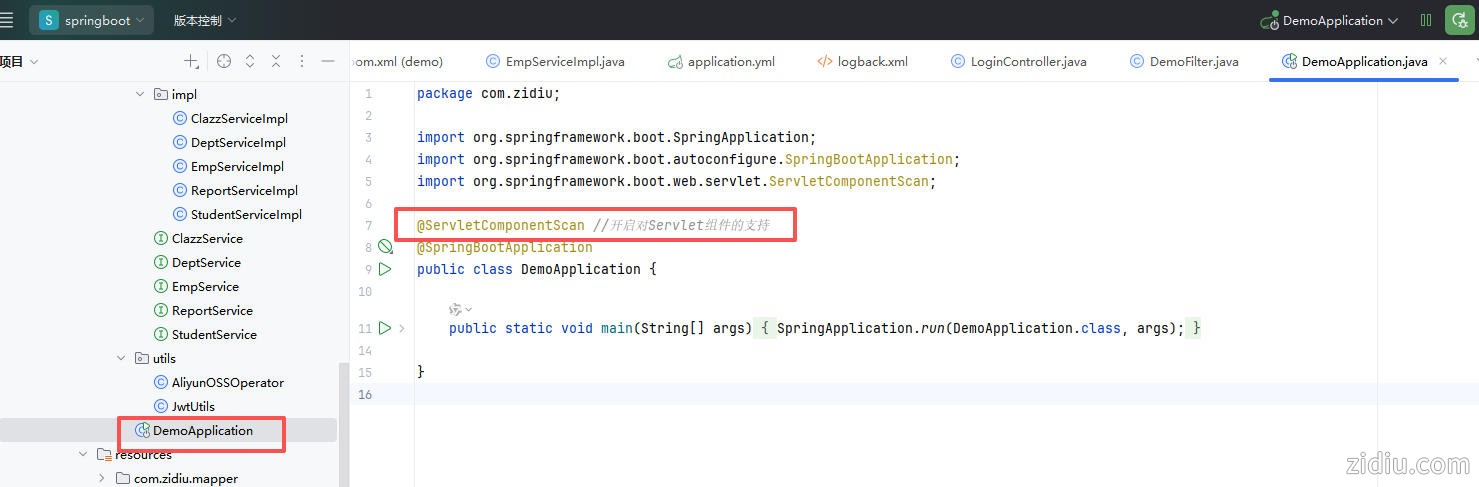Click the gutter icon on line 8
The width and height of the screenshot is (1479, 487).
pos(385,247)
